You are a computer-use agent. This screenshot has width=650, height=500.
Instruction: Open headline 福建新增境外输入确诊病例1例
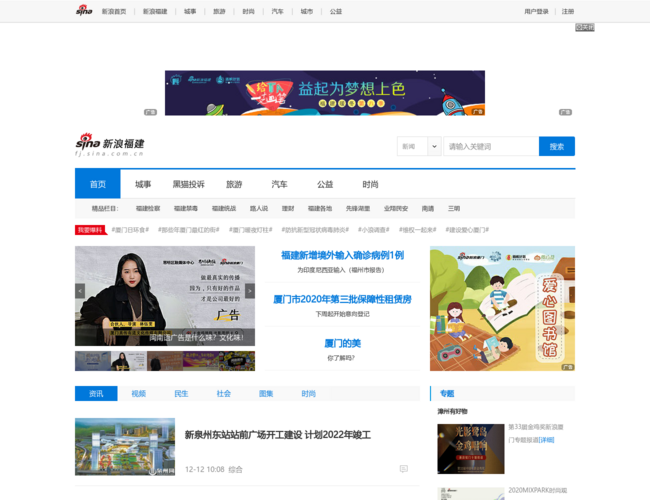(342, 255)
